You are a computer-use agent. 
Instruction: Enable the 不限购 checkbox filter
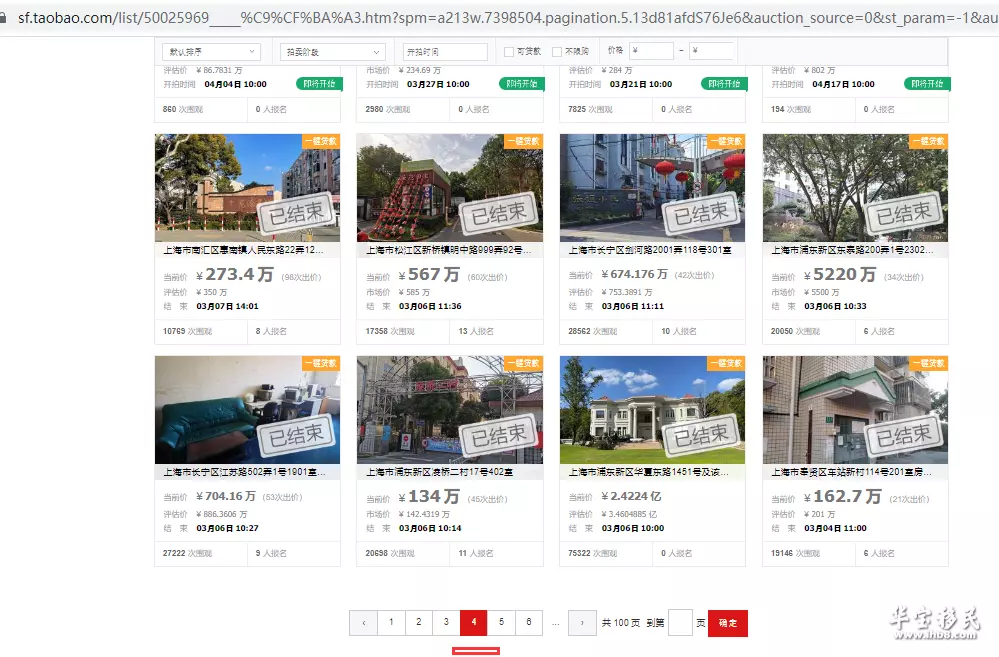pyautogui.click(x=557, y=52)
